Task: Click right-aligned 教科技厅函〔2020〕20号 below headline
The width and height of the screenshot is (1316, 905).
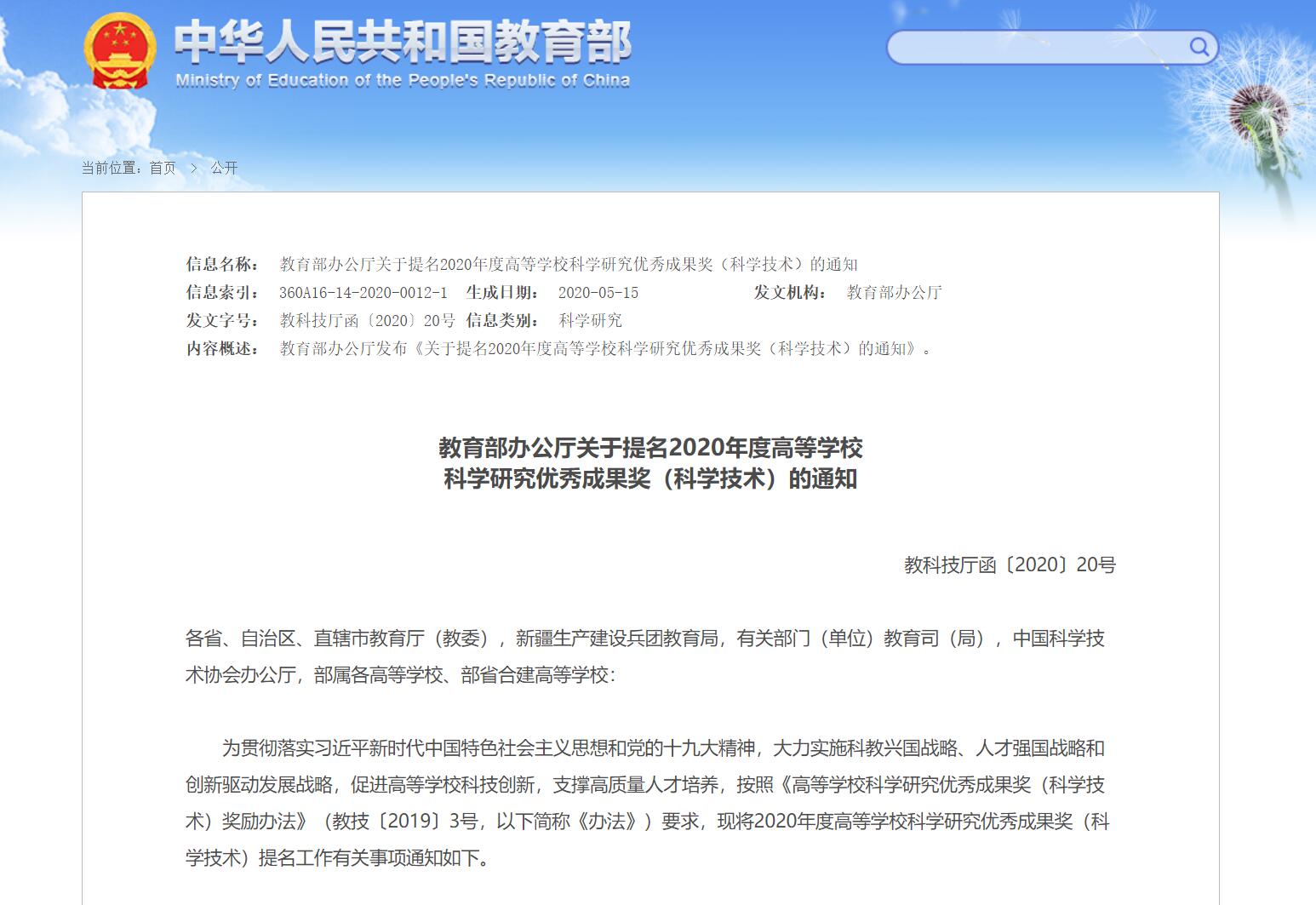Action: 1010,565
